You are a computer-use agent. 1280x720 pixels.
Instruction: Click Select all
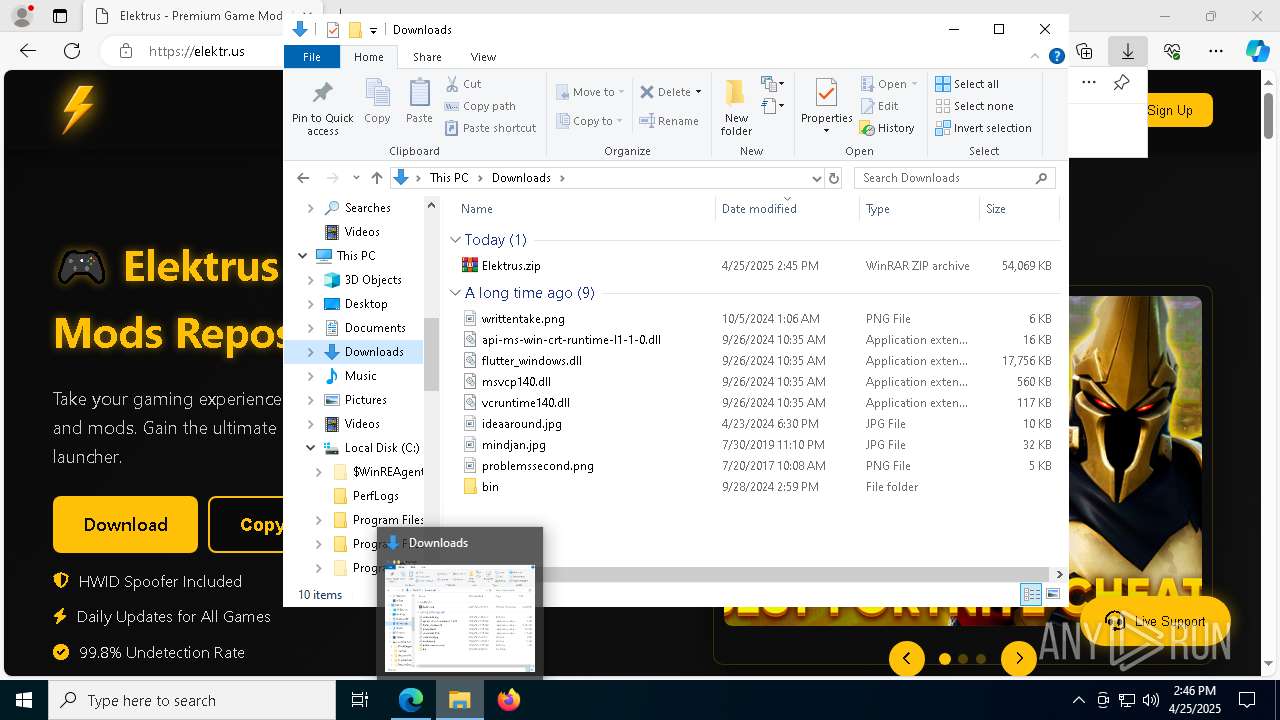[x=967, y=84]
